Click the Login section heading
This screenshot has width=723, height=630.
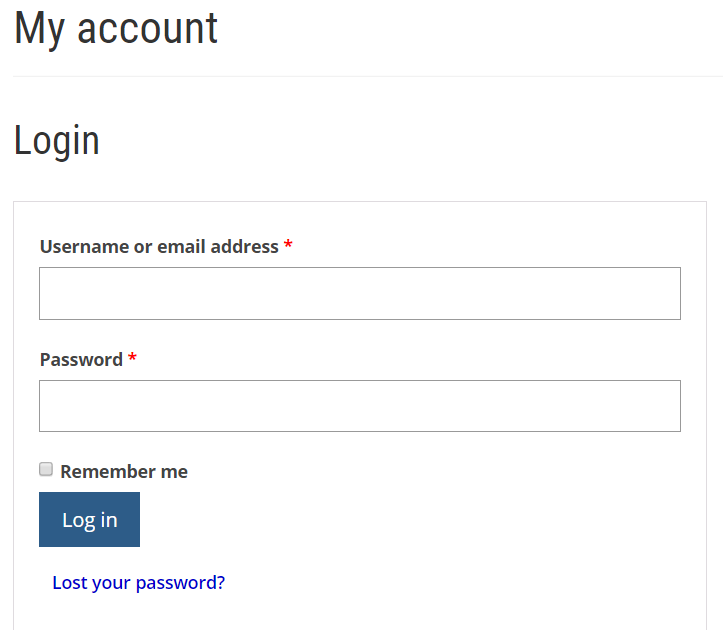tap(57, 141)
